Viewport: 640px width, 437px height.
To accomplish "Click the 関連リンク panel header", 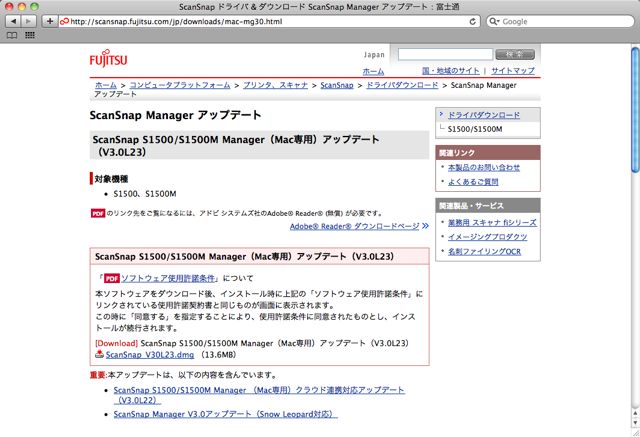I will [x=488, y=153].
